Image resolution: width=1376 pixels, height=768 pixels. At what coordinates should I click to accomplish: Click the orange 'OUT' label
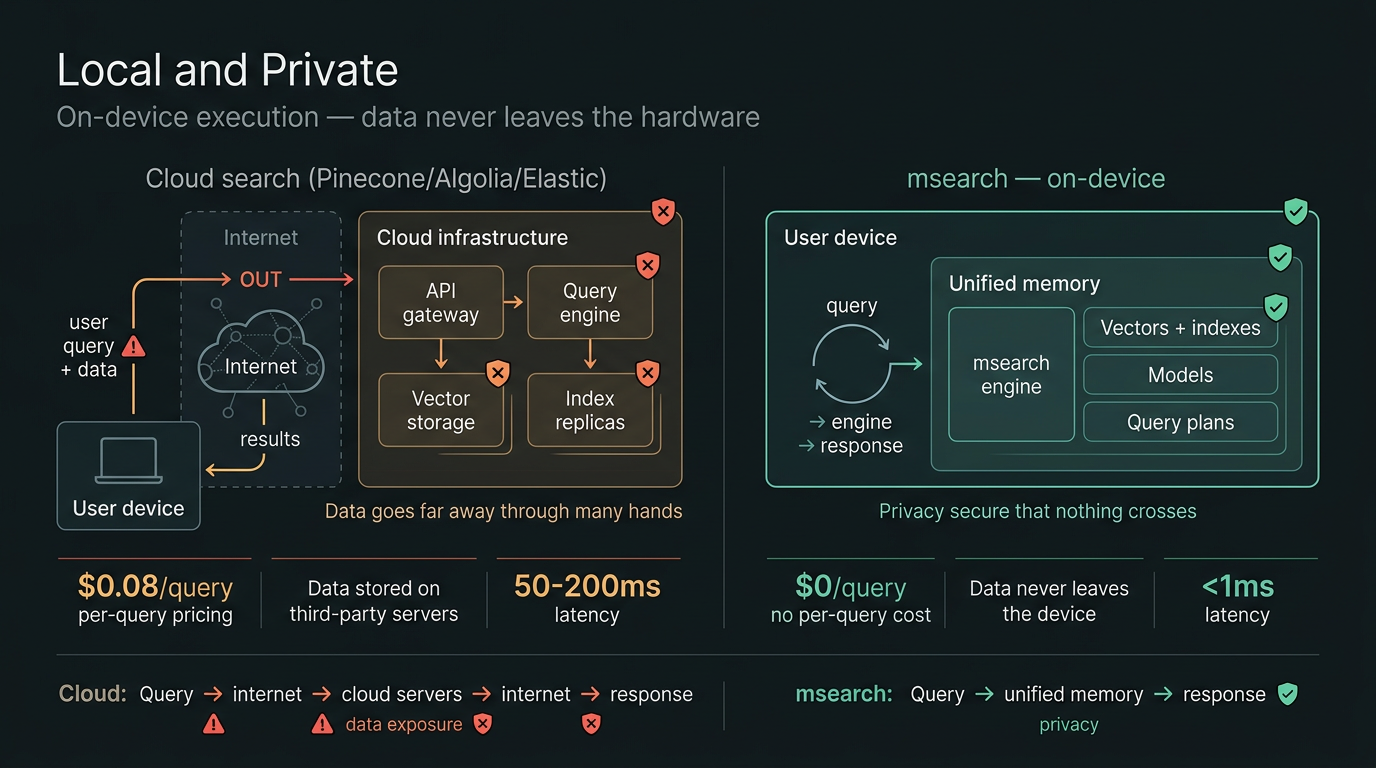coord(260,280)
